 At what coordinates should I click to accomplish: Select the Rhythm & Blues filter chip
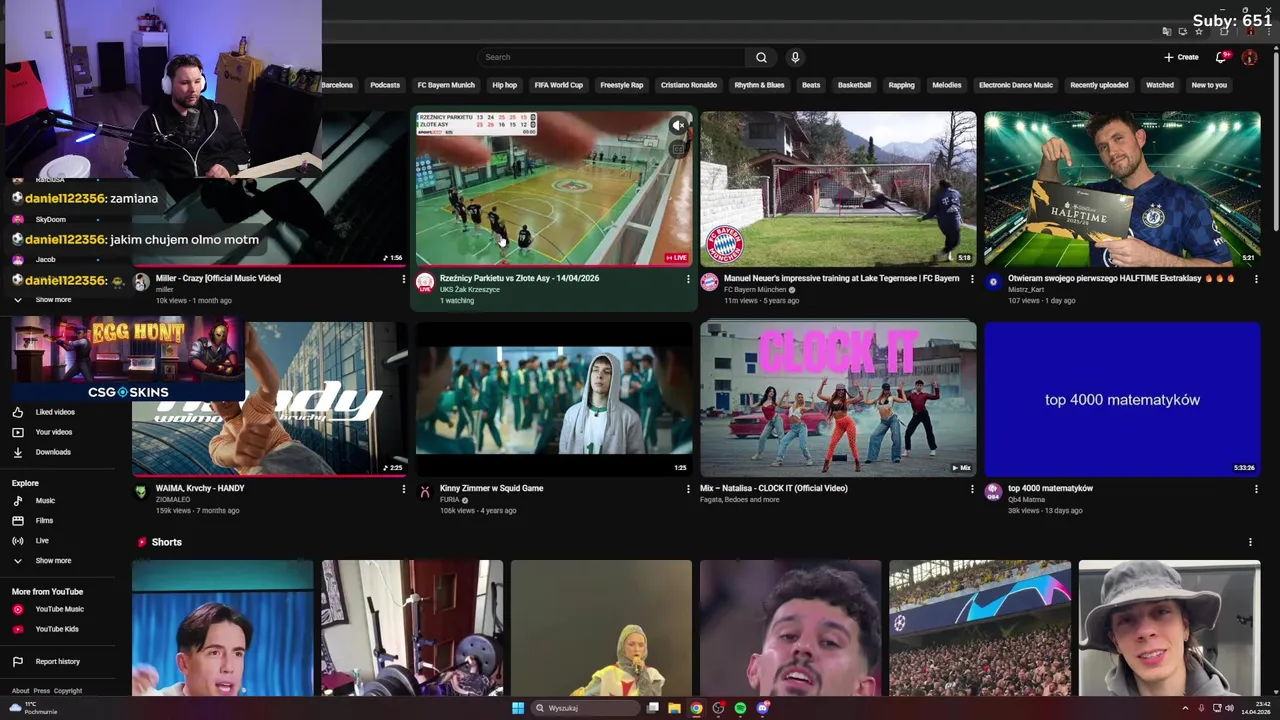(x=759, y=85)
